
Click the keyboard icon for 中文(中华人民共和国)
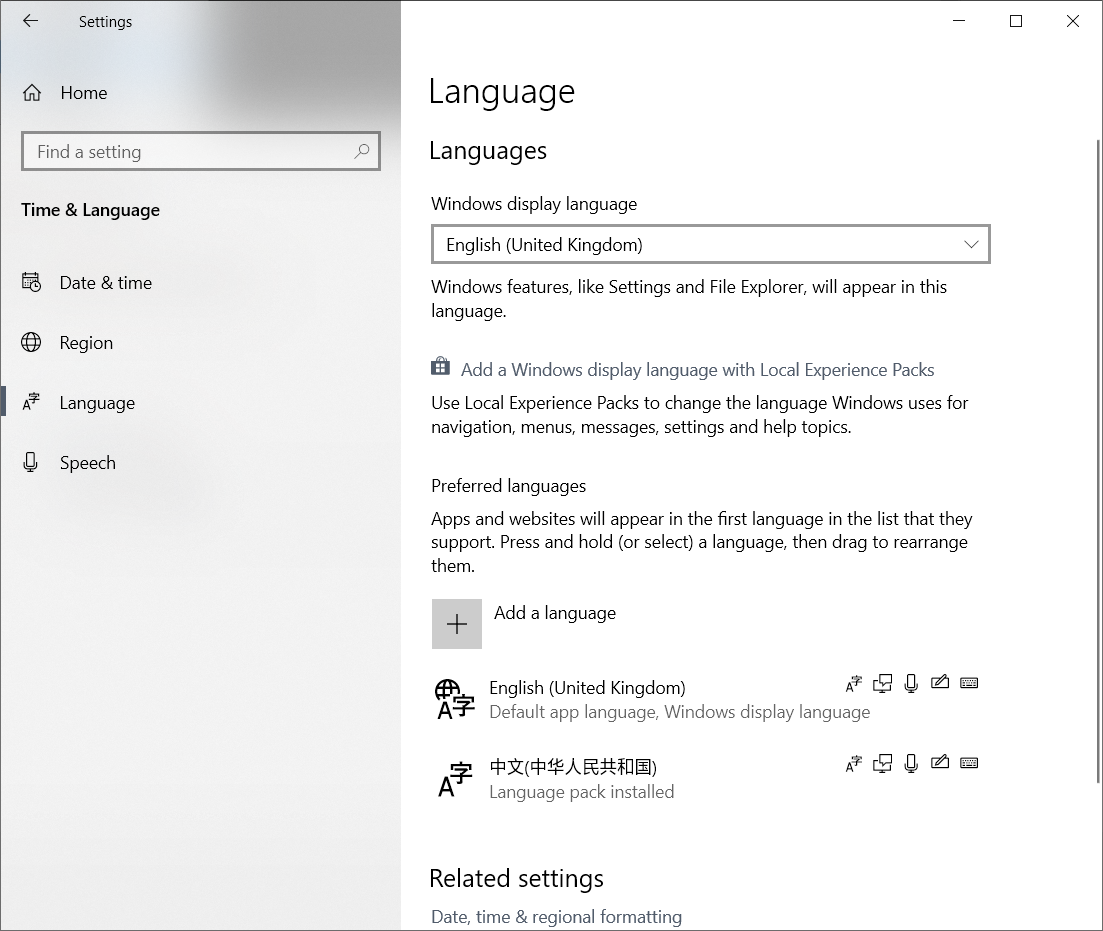(969, 763)
